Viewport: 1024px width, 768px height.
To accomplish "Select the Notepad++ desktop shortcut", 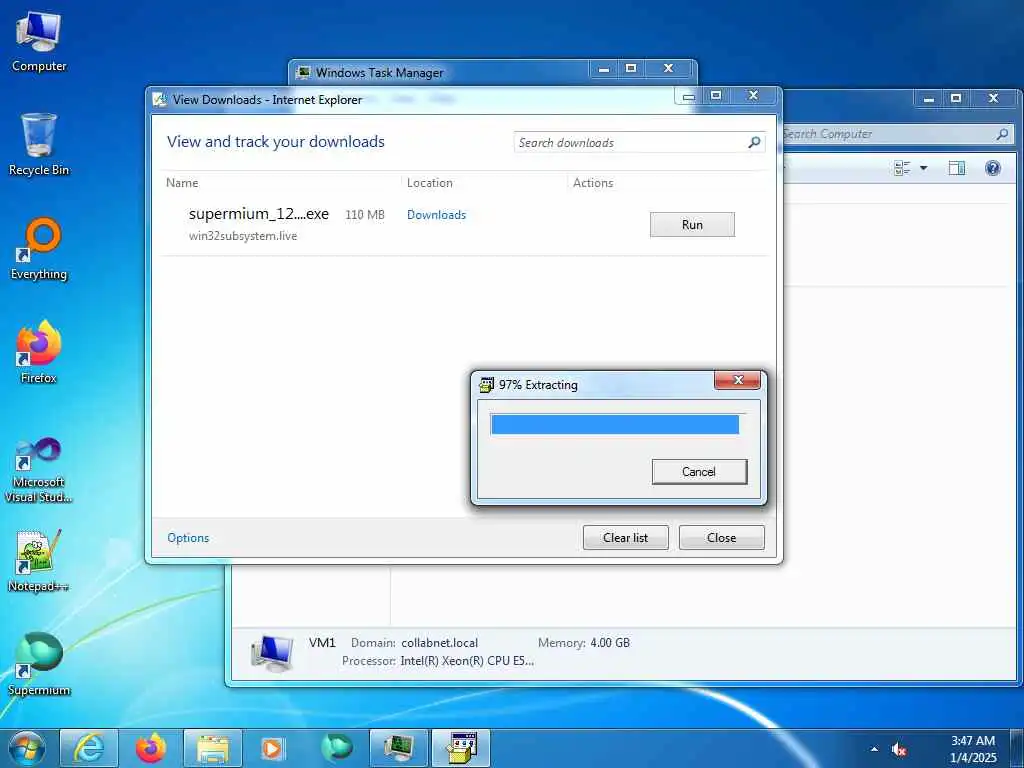I will coord(39,560).
